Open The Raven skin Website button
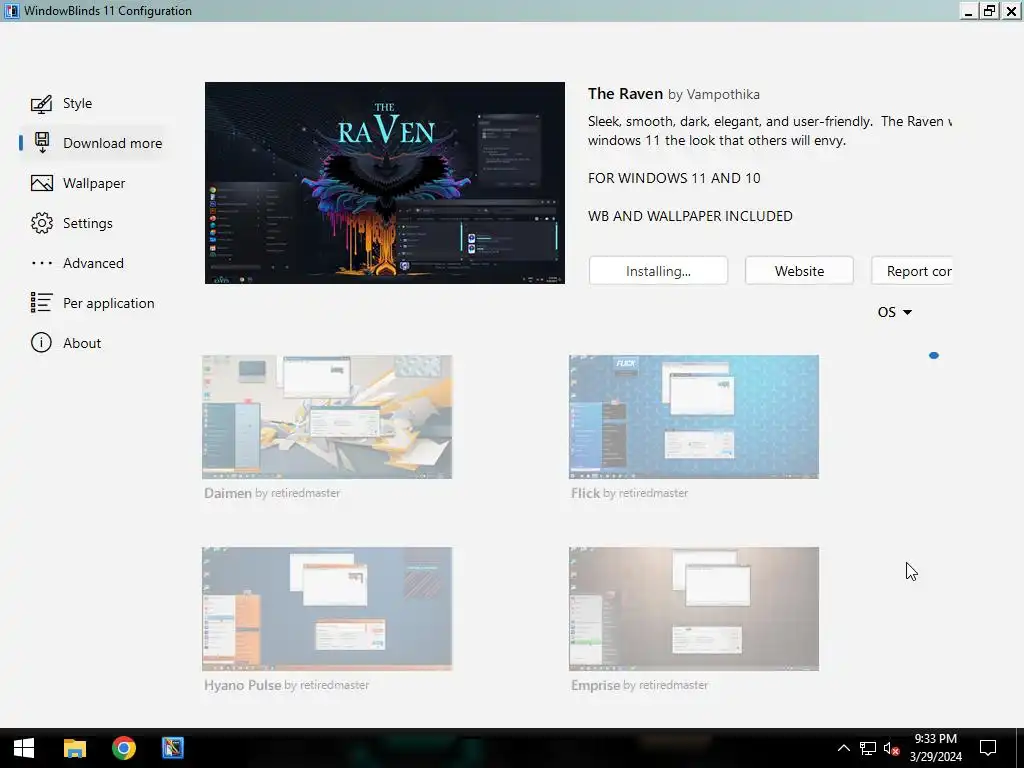The height and width of the screenshot is (768, 1024). pyautogui.click(x=799, y=271)
